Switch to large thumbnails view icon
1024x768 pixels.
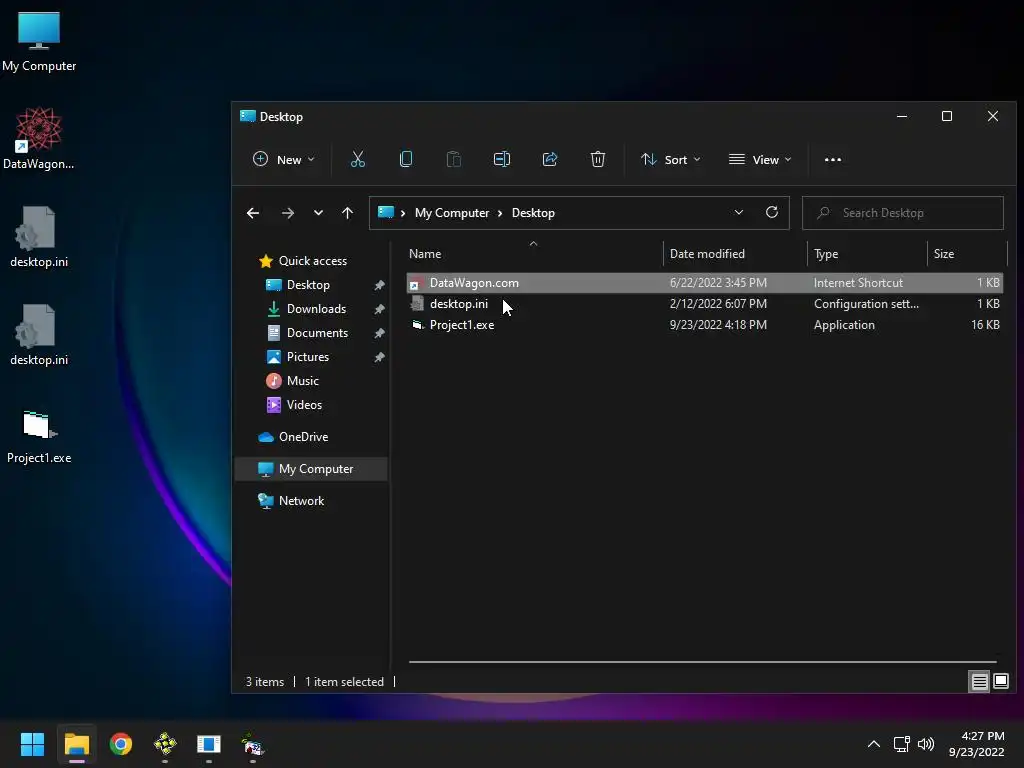click(x=1000, y=682)
